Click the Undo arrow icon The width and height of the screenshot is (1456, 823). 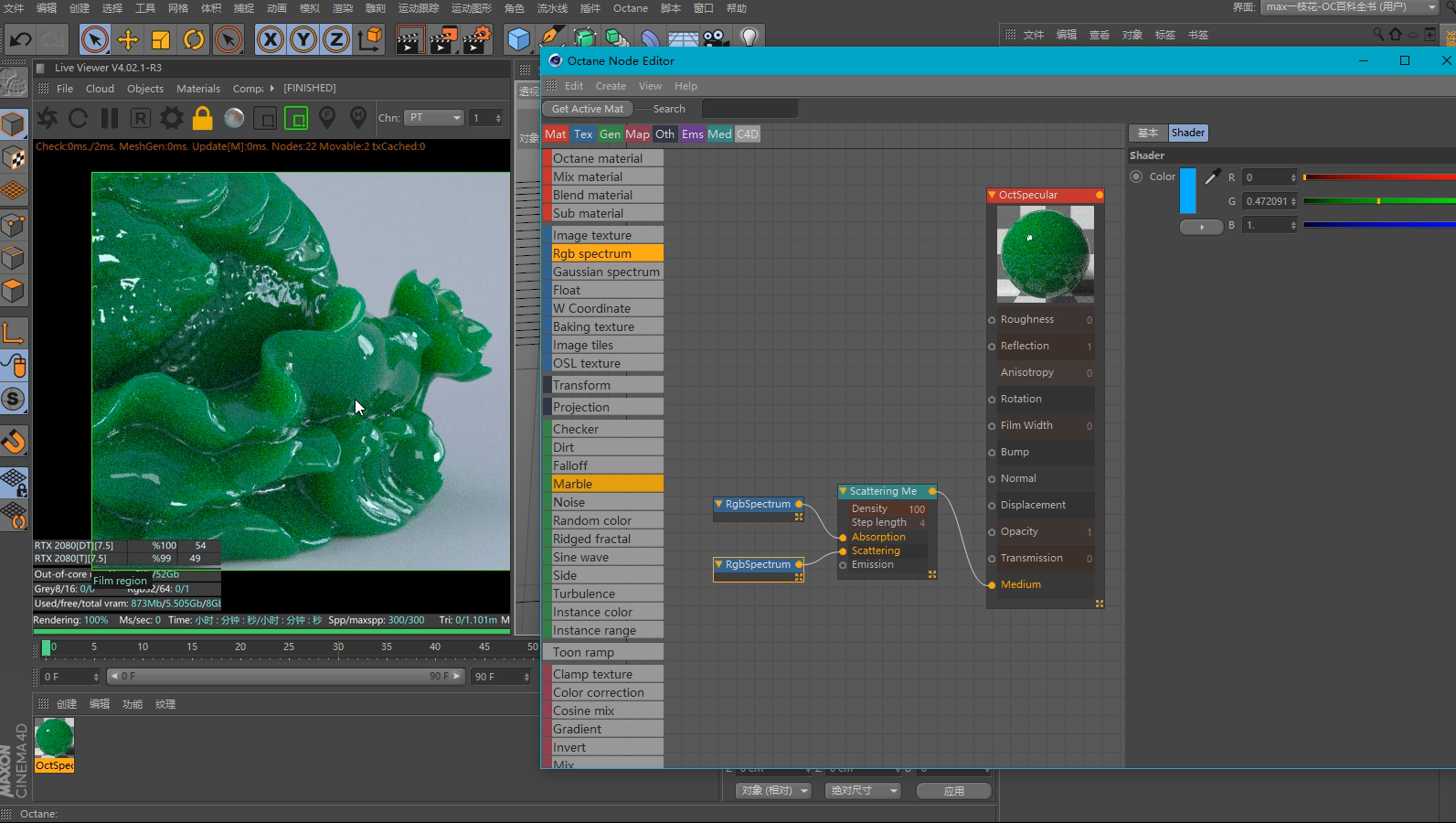pyautogui.click(x=20, y=39)
